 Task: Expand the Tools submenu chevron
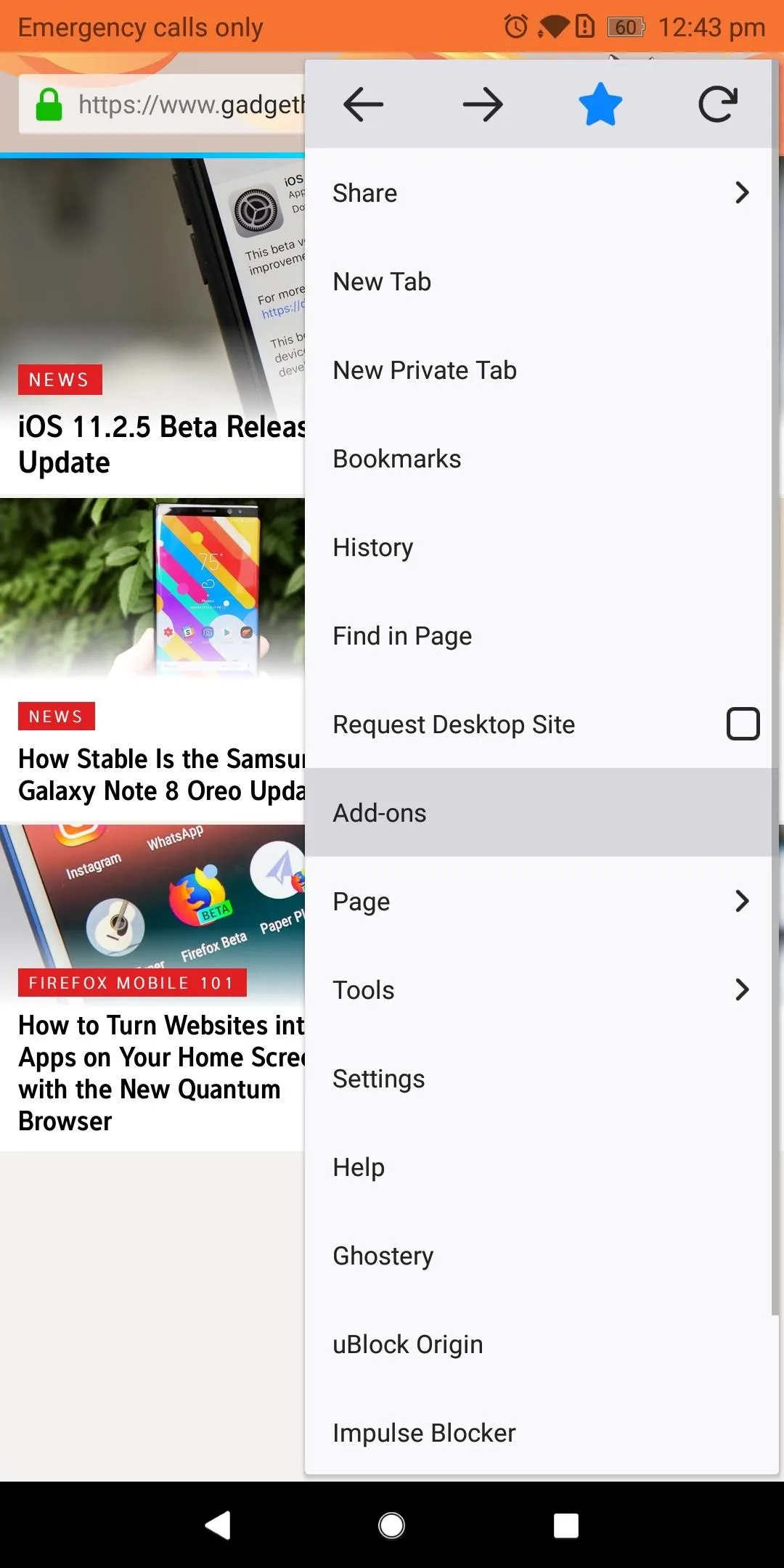(742, 989)
